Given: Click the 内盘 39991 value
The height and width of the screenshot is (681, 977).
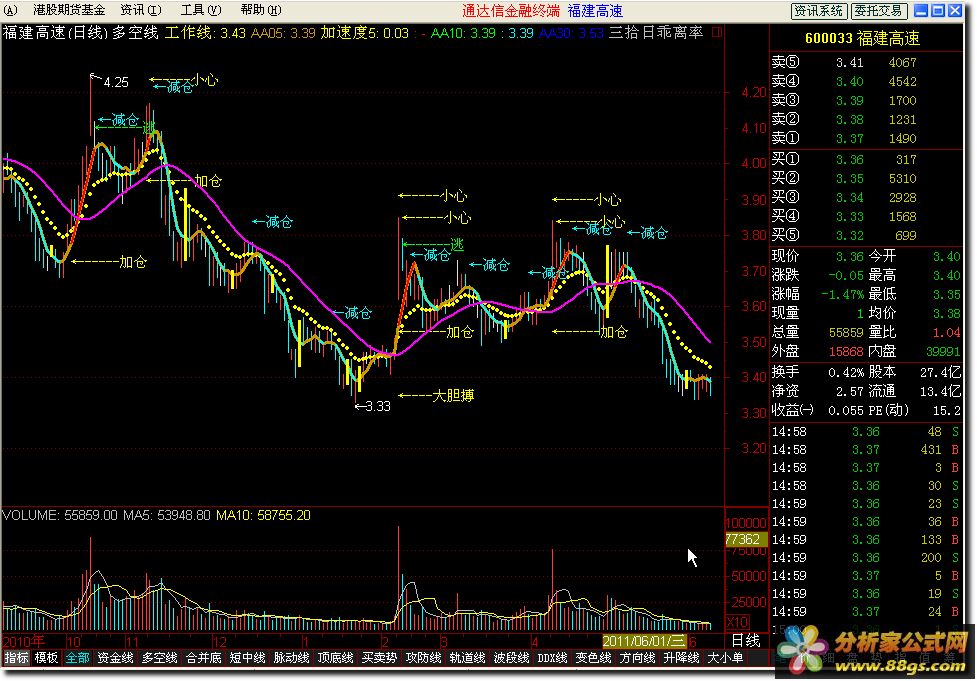Looking at the screenshot, I should pos(943,351).
